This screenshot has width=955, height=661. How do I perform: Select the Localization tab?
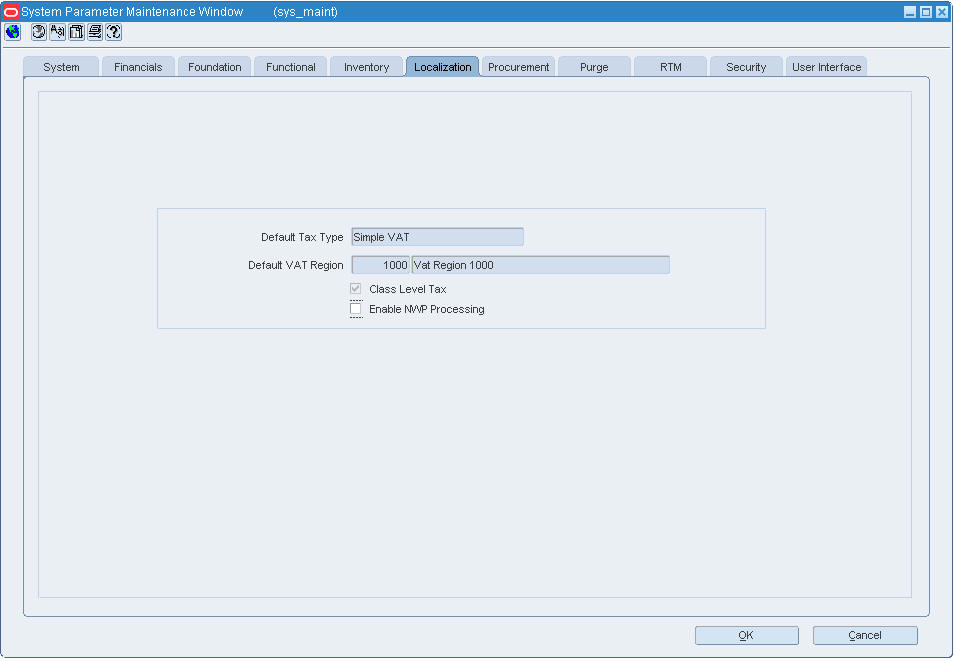(x=442, y=67)
